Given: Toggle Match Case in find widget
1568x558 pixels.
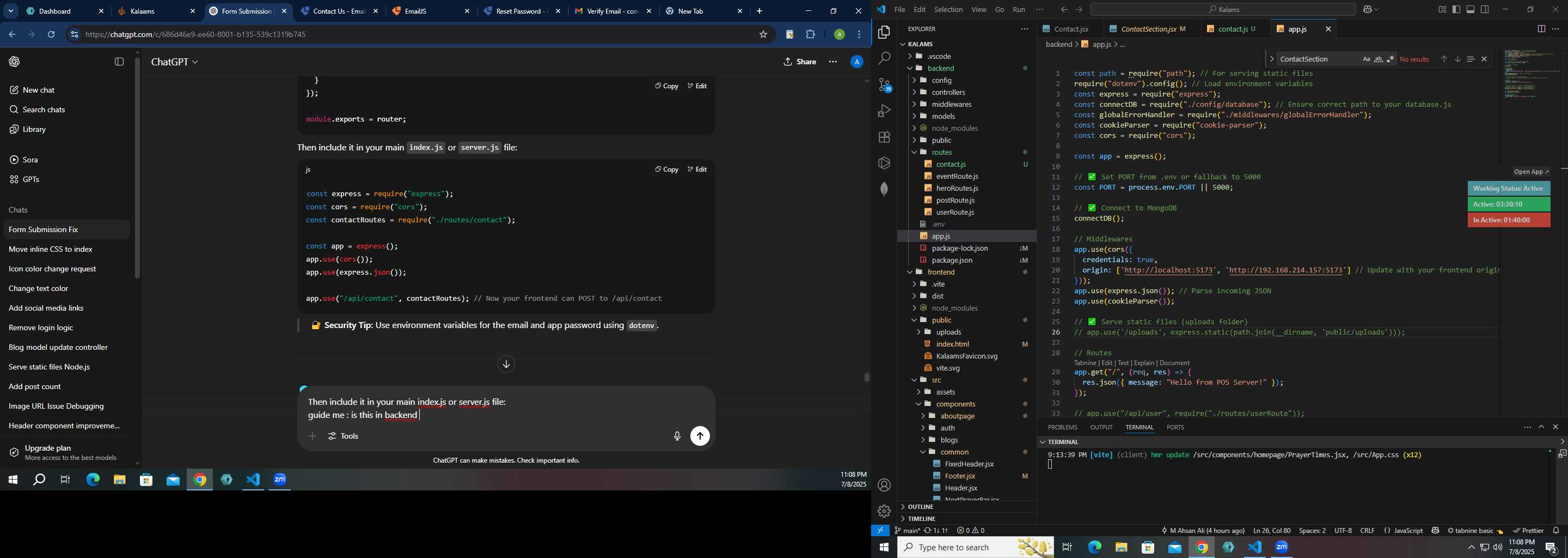Looking at the screenshot, I should click(1366, 59).
